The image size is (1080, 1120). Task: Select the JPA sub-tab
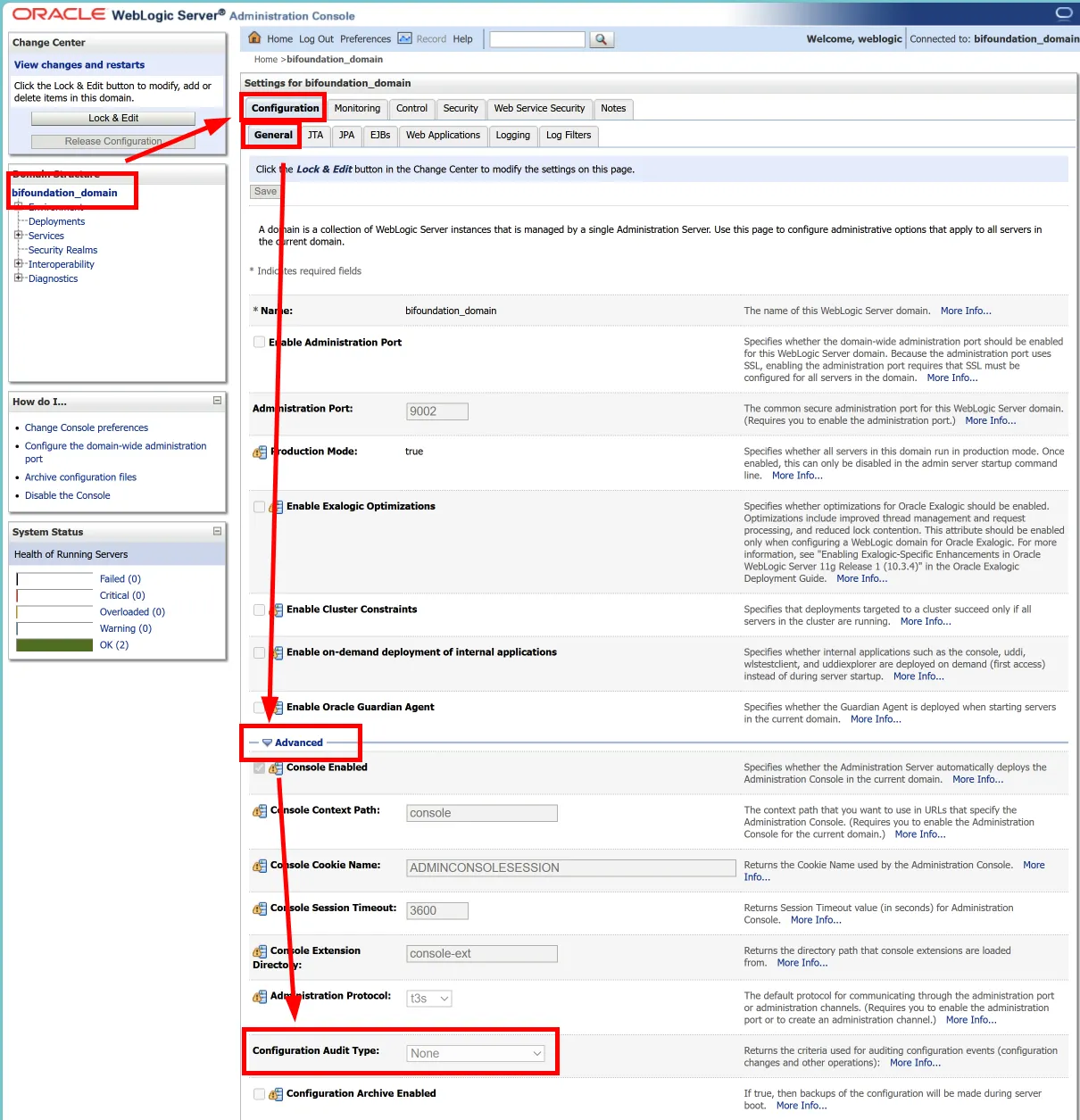point(346,136)
